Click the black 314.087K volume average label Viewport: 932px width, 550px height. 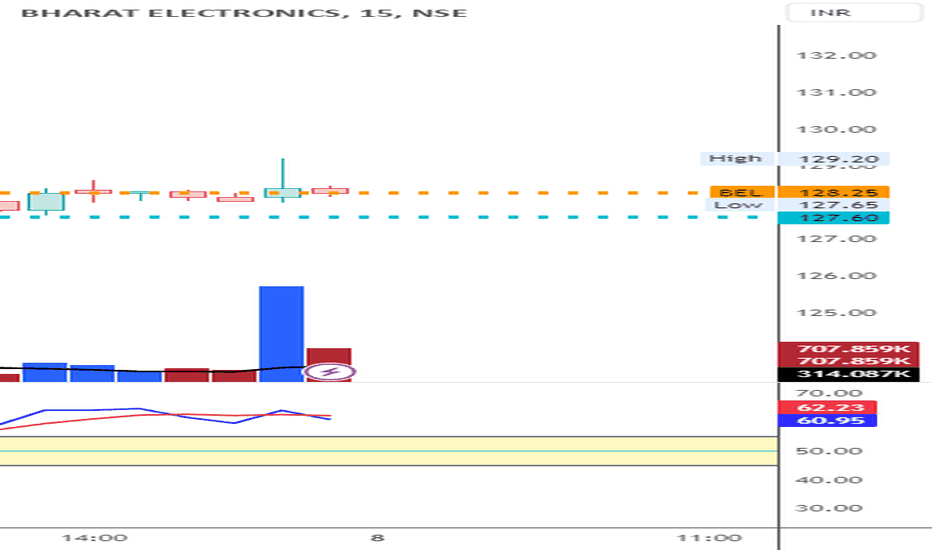(x=848, y=374)
